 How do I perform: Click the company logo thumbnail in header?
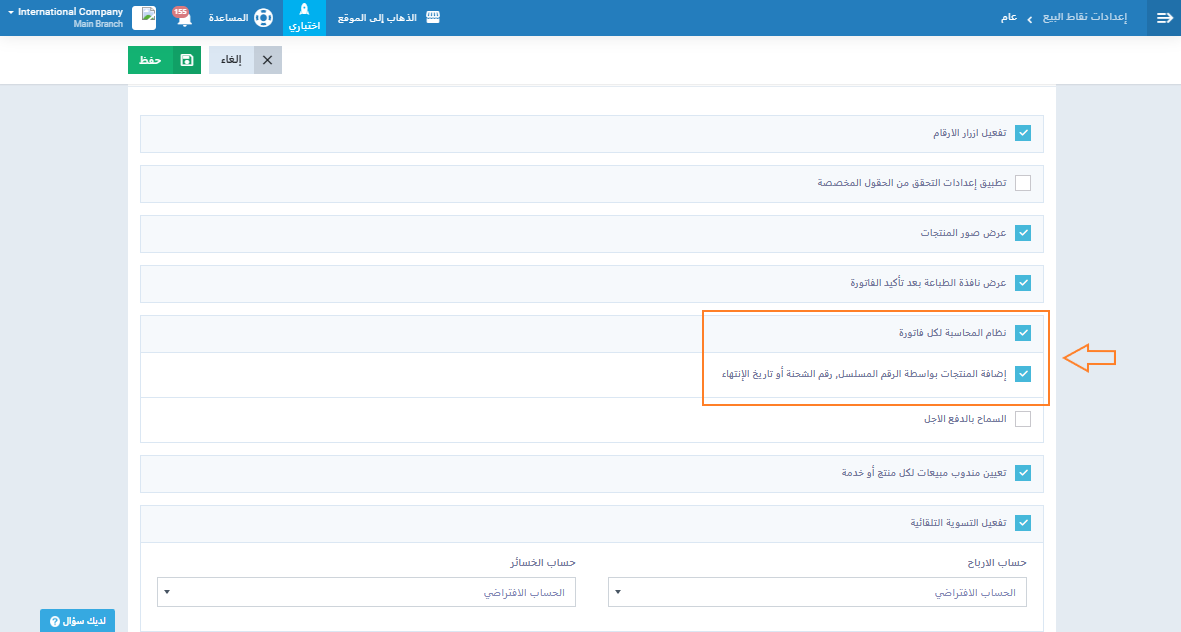coord(145,18)
